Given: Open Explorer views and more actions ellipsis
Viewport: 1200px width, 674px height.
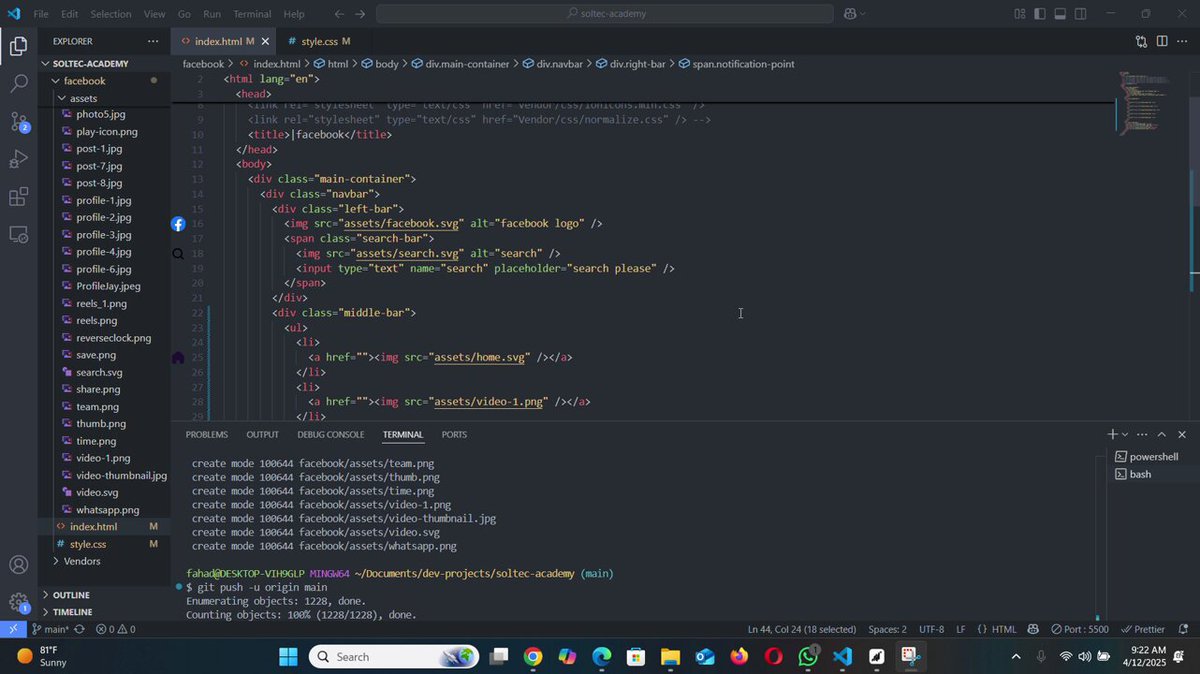Looking at the screenshot, I should (x=153, y=41).
